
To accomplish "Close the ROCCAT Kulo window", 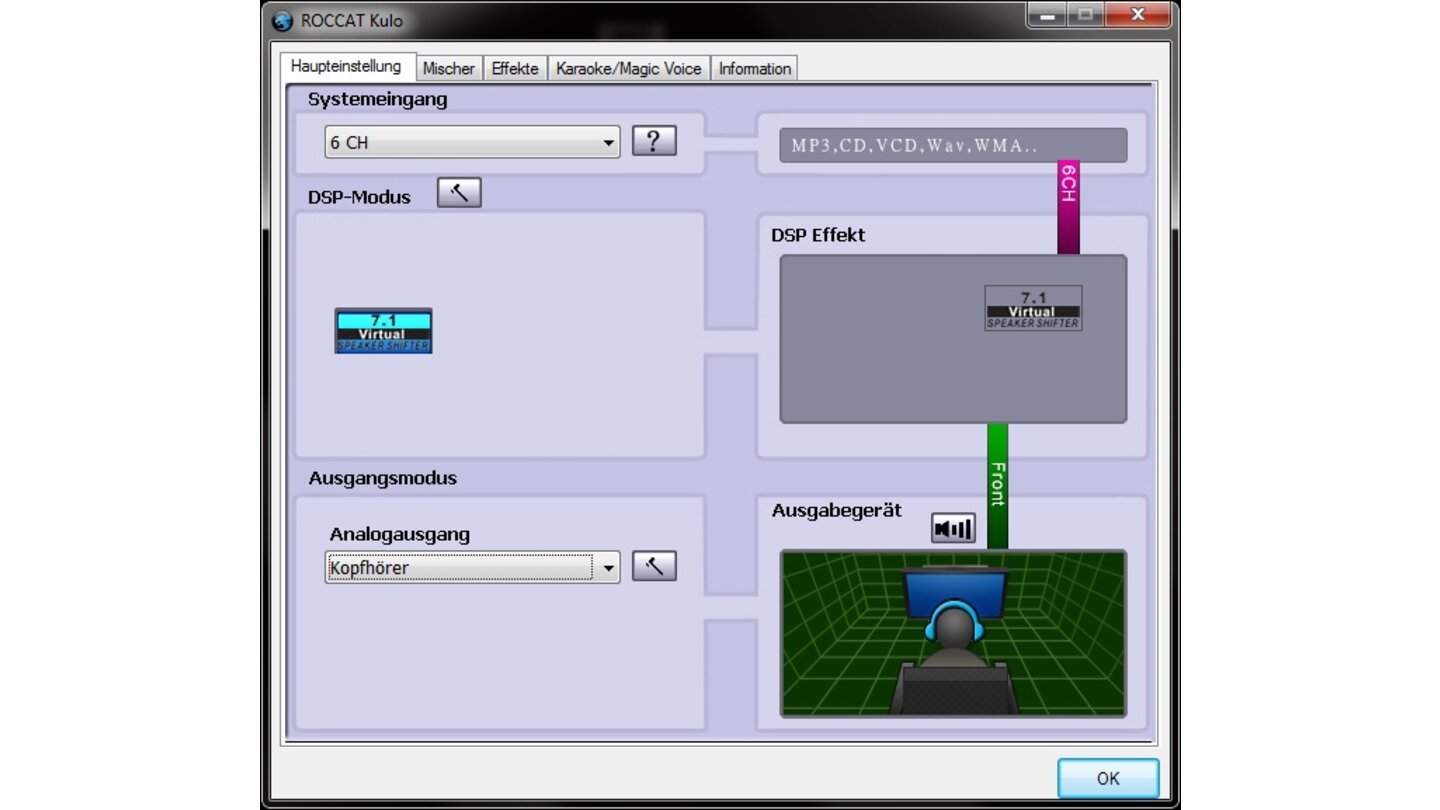I will [1137, 16].
